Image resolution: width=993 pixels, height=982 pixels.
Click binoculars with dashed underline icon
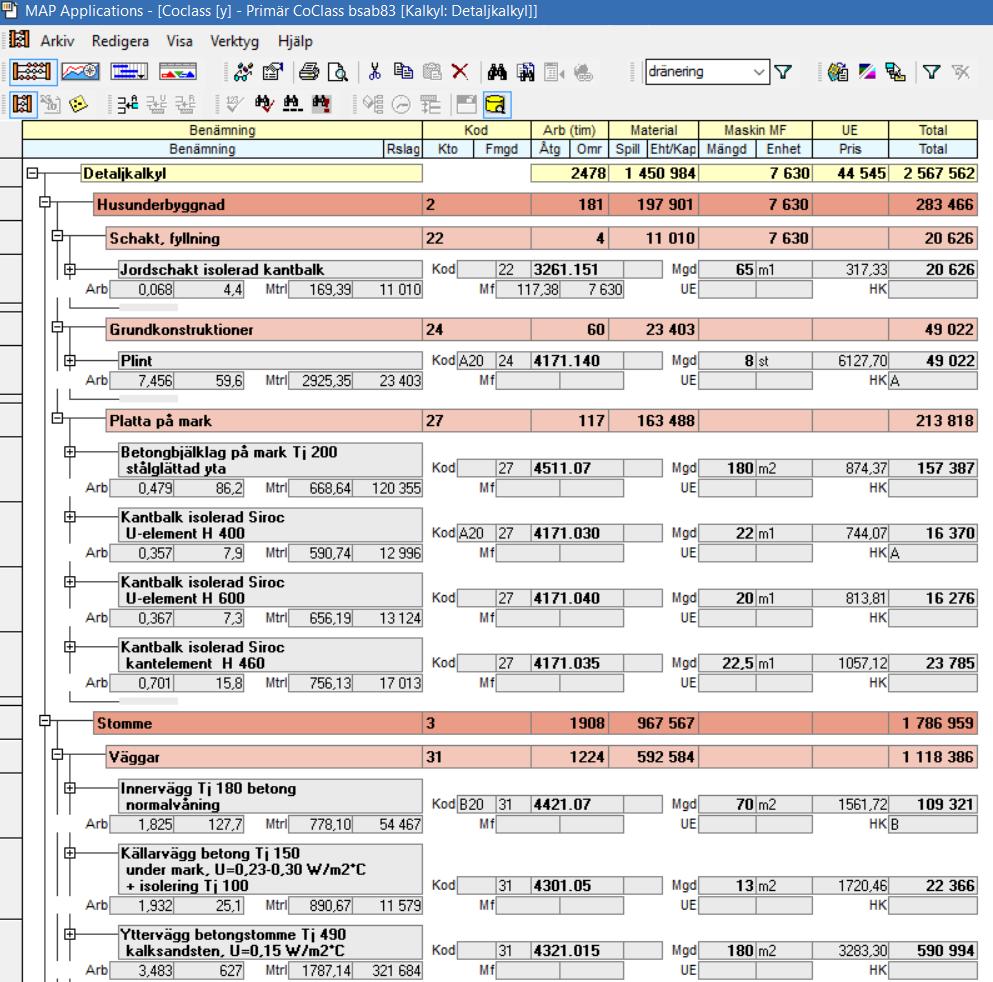click(293, 104)
